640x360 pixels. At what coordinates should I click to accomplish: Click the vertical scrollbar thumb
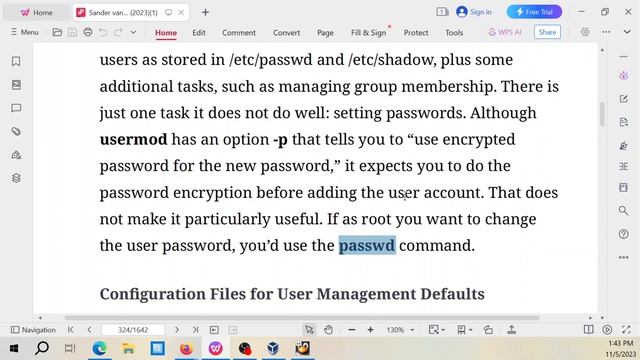click(x=602, y=114)
